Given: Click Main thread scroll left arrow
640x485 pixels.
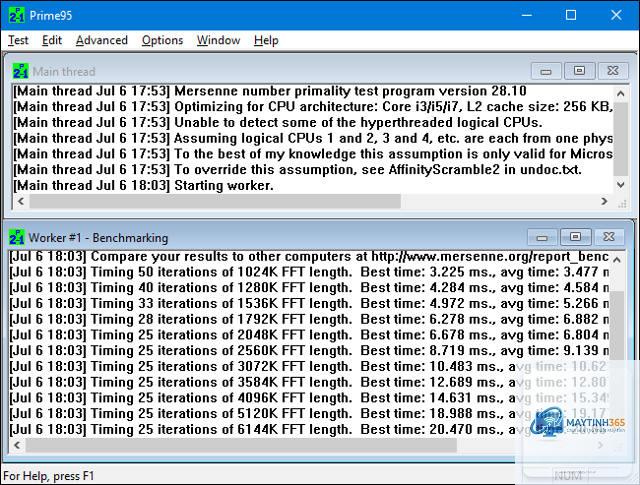Looking at the screenshot, I should [21, 201].
